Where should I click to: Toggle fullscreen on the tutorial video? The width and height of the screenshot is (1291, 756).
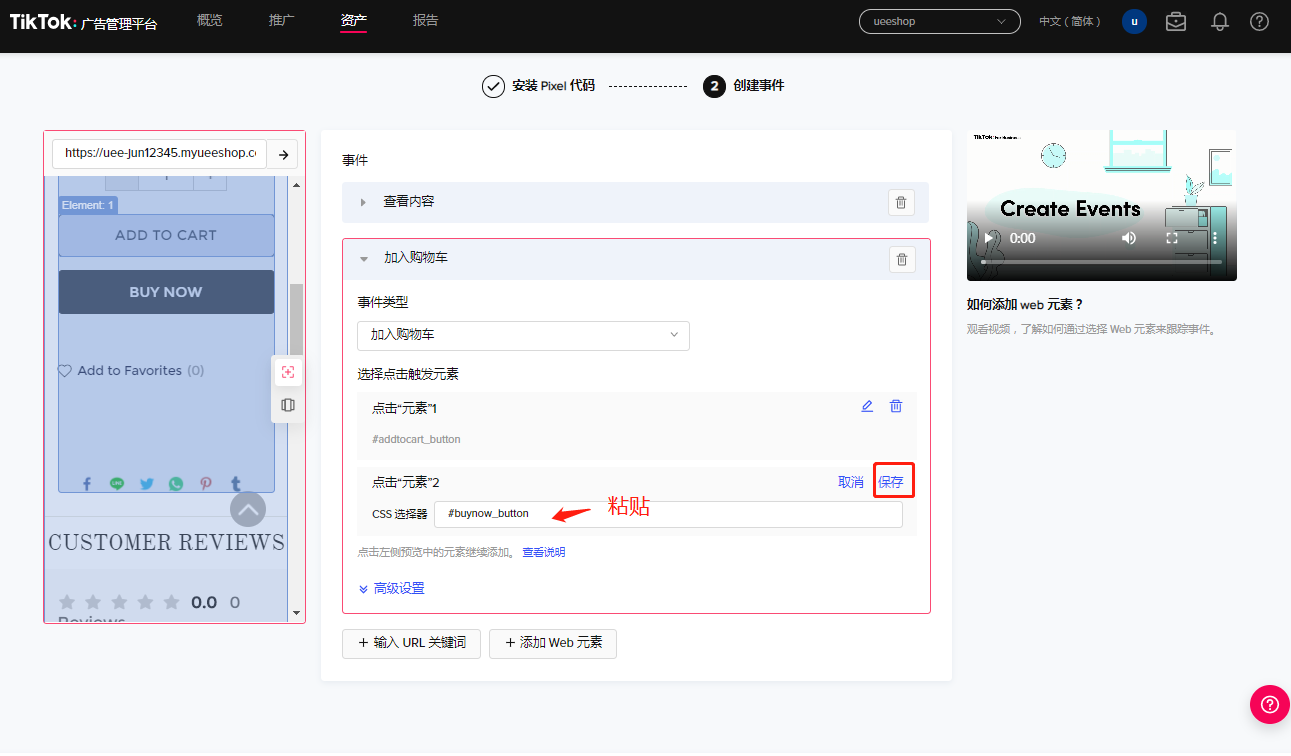[x=1172, y=238]
